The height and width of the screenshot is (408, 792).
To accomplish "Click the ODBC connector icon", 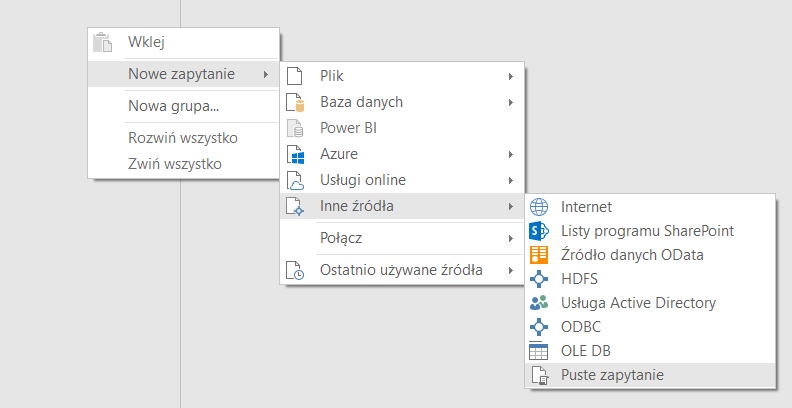I will click(x=539, y=327).
